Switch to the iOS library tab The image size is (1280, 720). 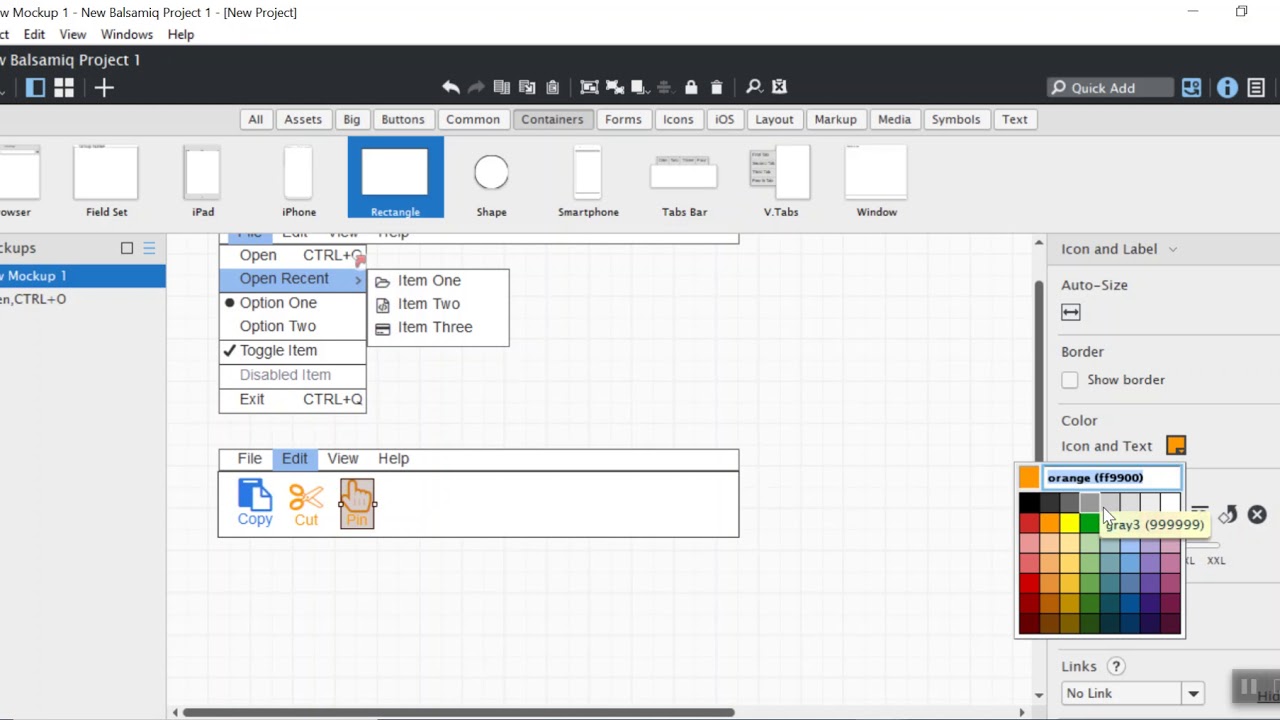pos(725,119)
